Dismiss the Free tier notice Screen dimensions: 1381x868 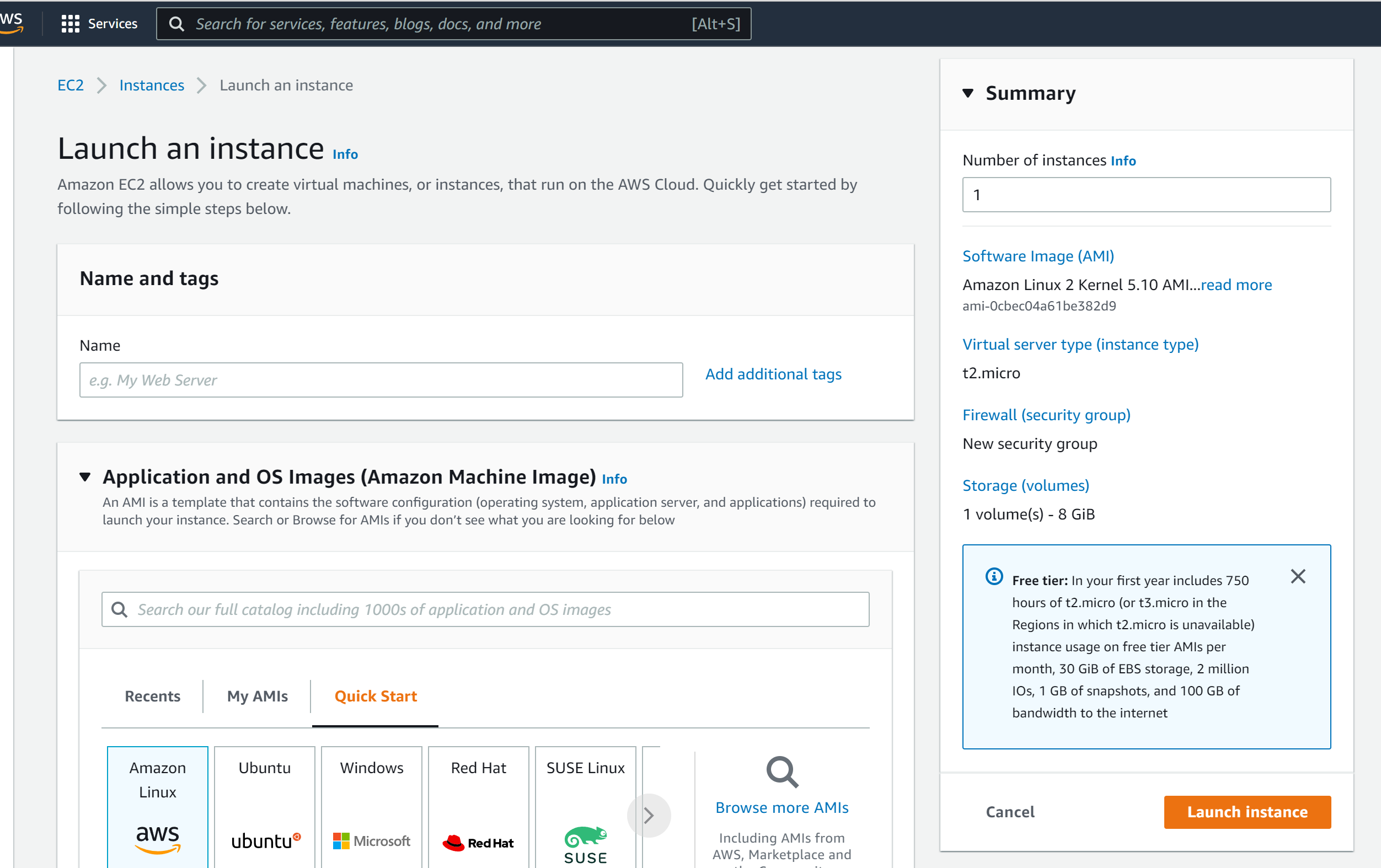[x=1298, y=576]
